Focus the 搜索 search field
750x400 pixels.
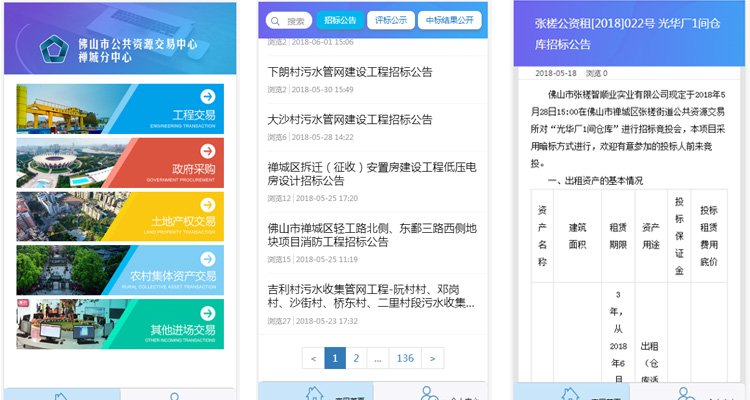pos(289,21)
